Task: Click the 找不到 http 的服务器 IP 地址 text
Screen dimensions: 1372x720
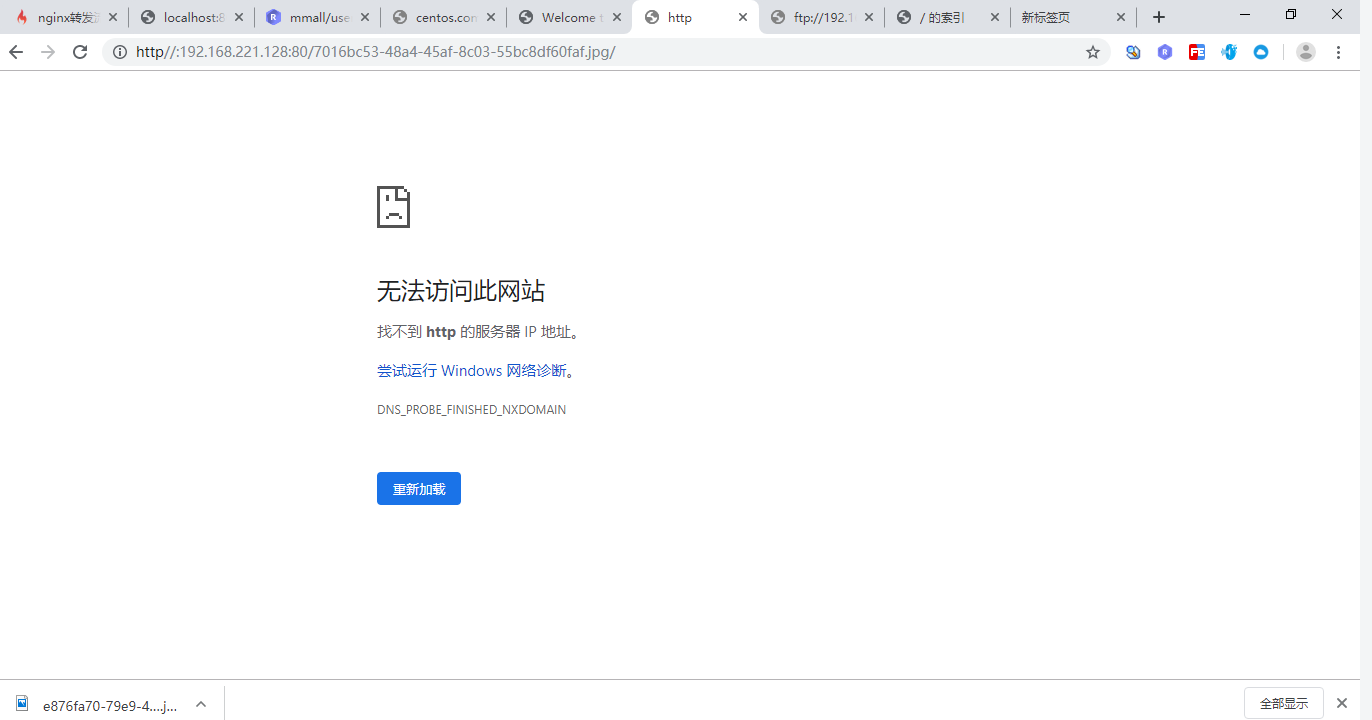Action: pos(478,332)
